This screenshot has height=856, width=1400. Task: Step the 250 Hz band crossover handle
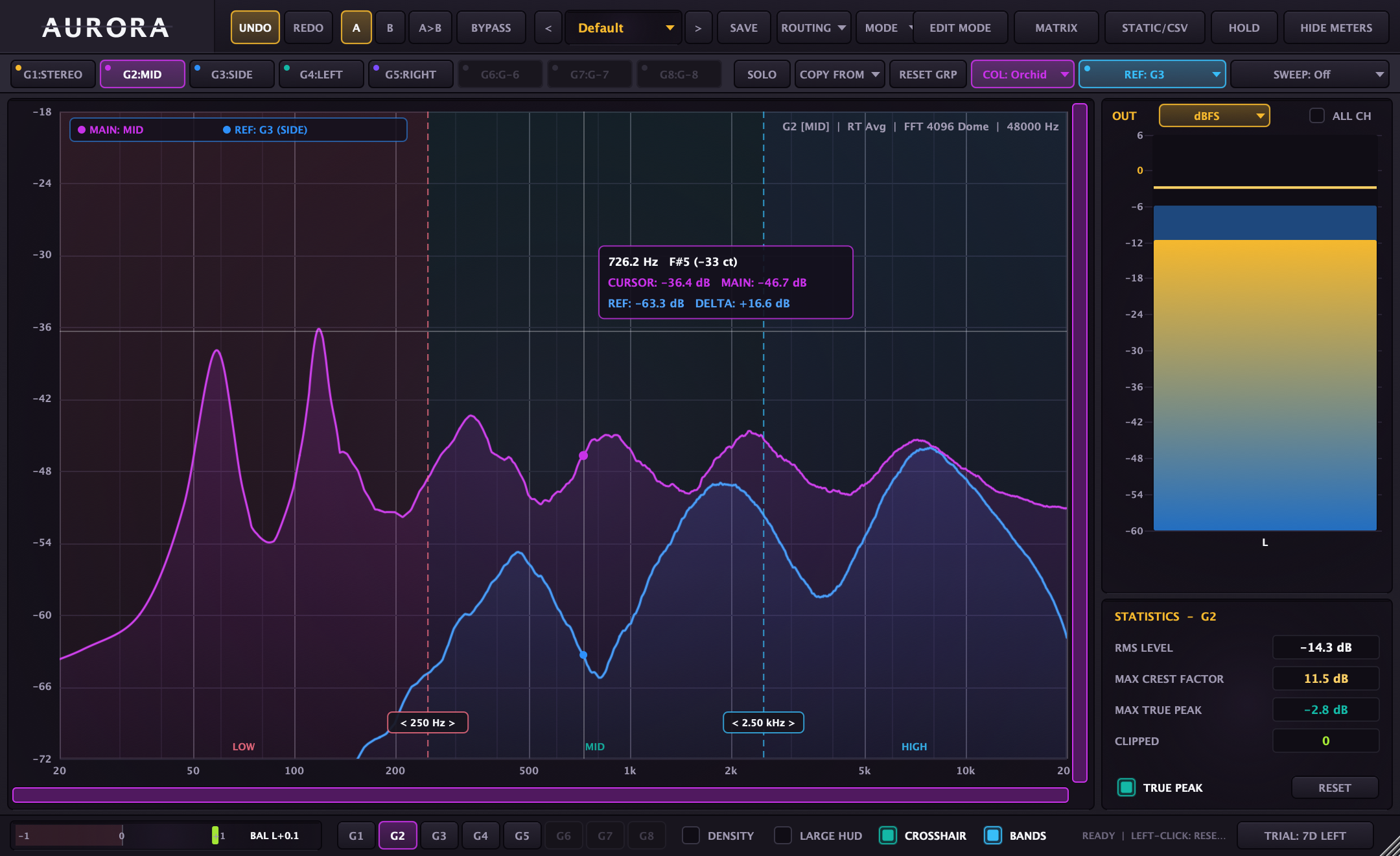pos(428,722)
